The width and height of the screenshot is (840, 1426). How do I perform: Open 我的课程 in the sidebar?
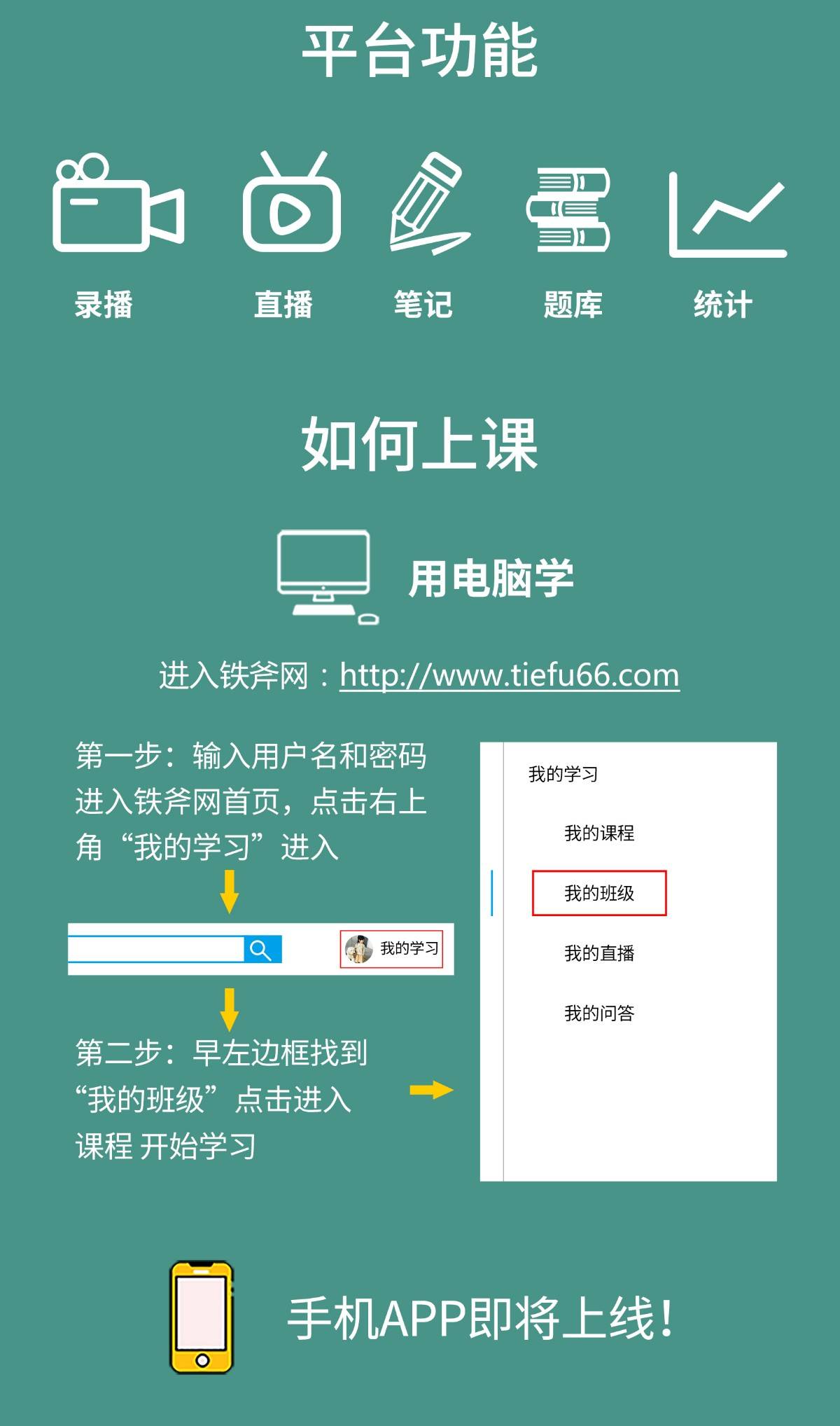click(599, 833)
